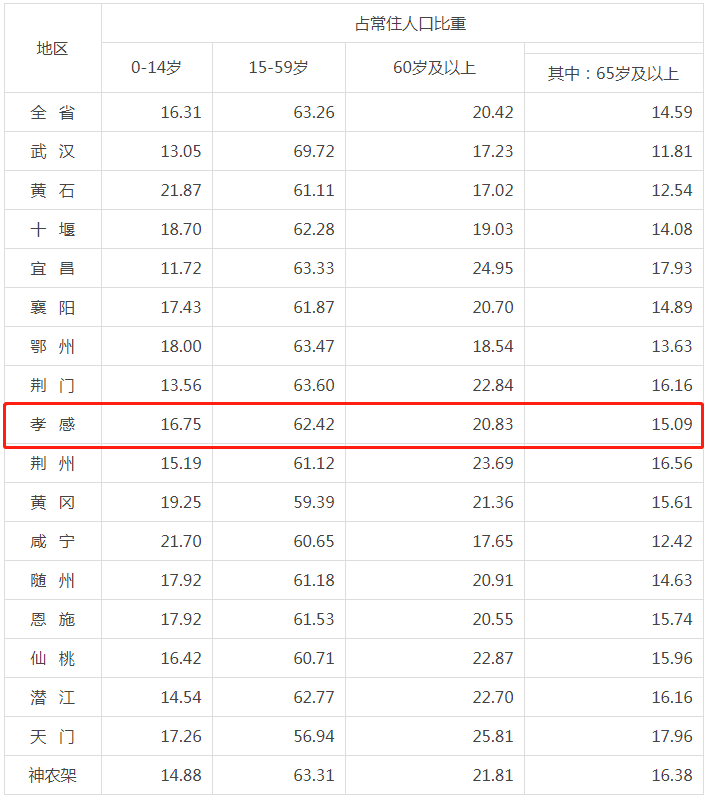707x798 pixels.
Task: Select the 0-14岁 column header
Action: click(x=156, y=68)
